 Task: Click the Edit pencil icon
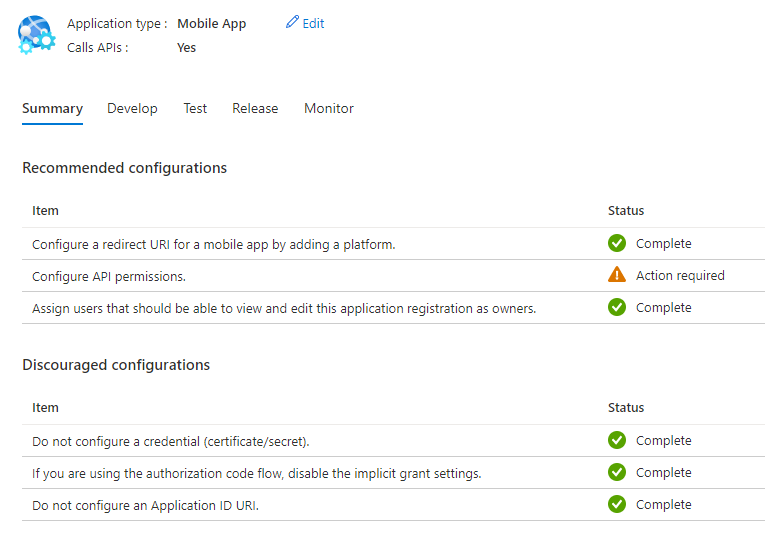pyautogui.click(x=292, y=22)
